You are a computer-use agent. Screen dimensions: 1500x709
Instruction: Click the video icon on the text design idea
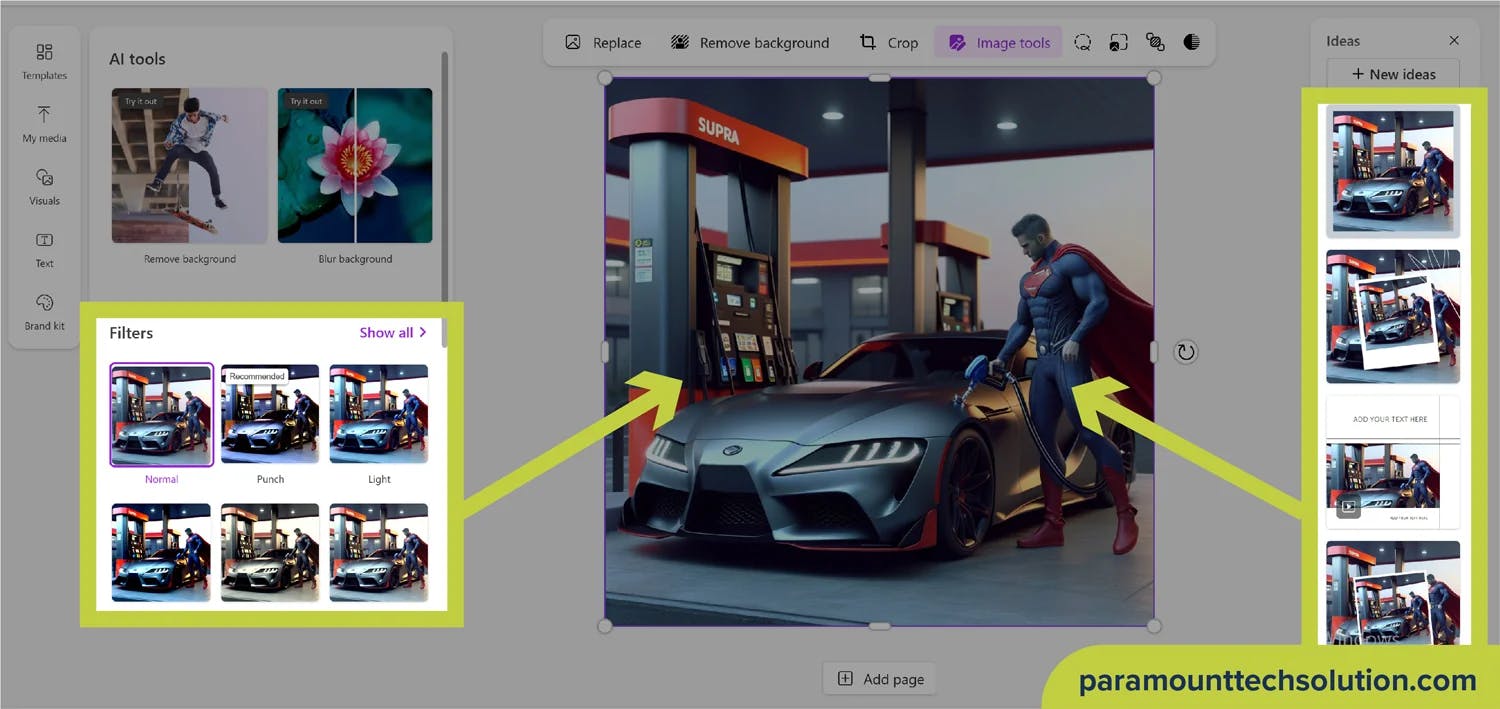[1348, 507]
